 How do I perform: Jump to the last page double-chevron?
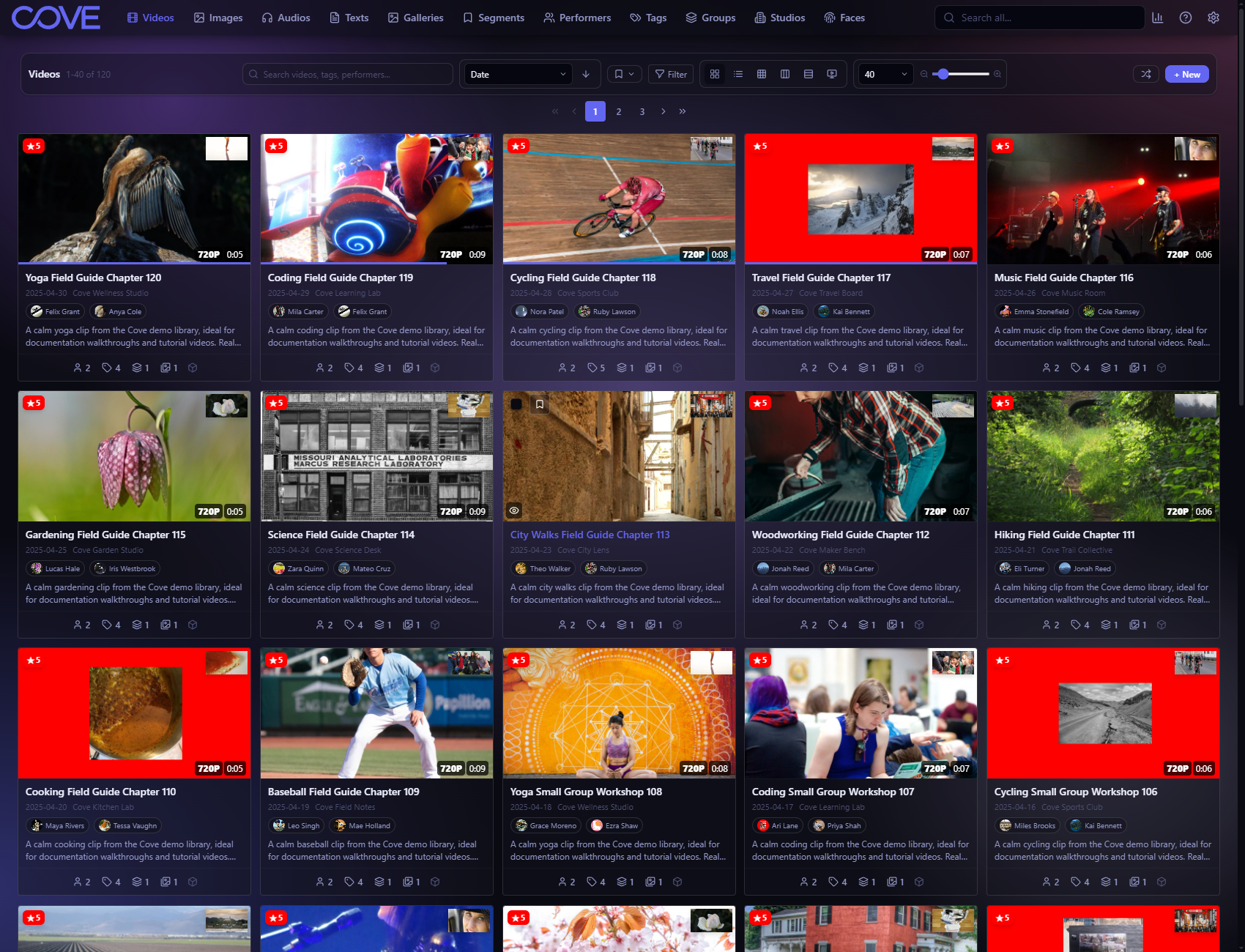pyautogui.click(x=683, y=111)
